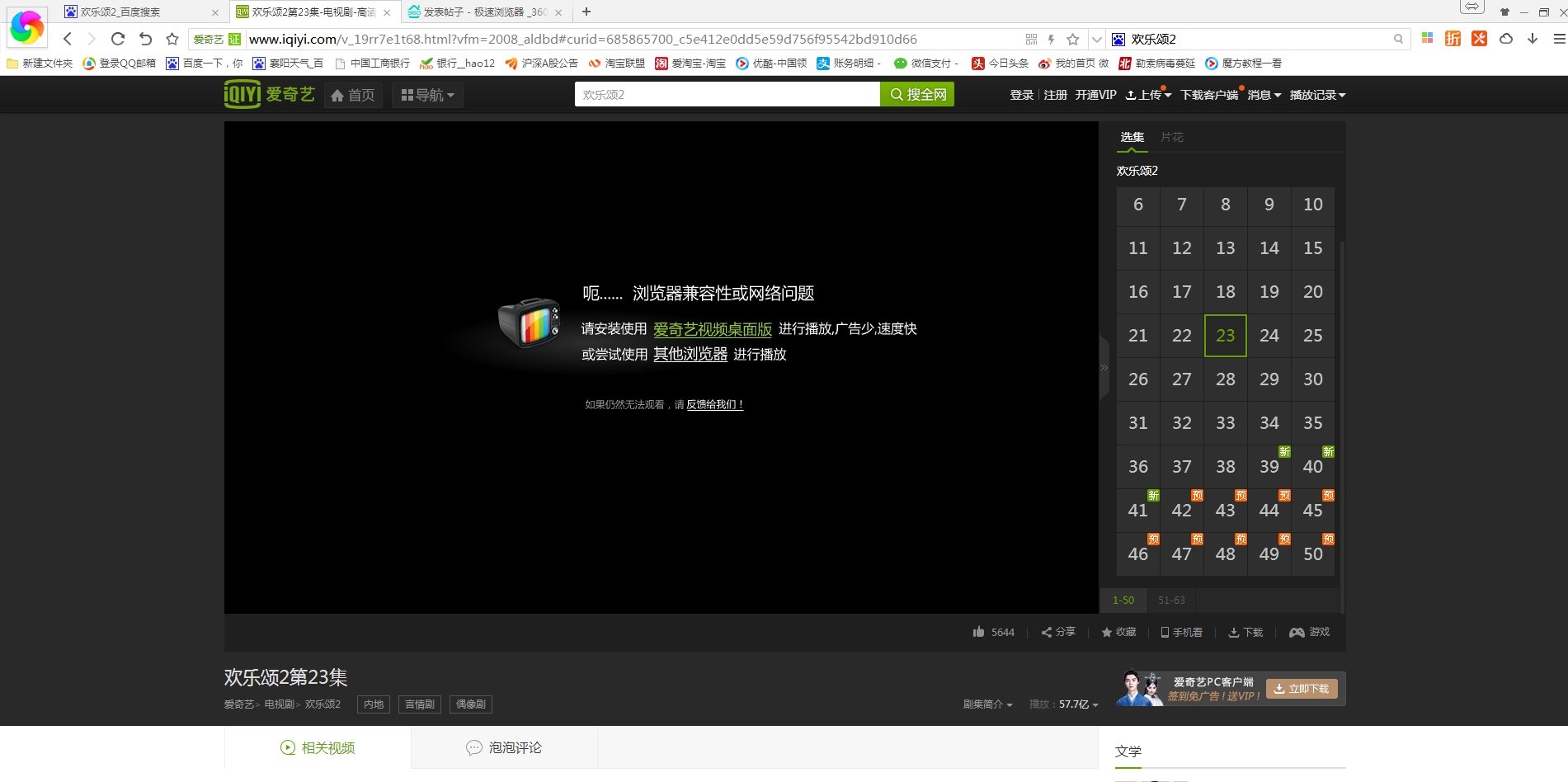This screenshot has height=782, width=1568.
Task: Click the browser forward arrow
Action: (92, 39)
